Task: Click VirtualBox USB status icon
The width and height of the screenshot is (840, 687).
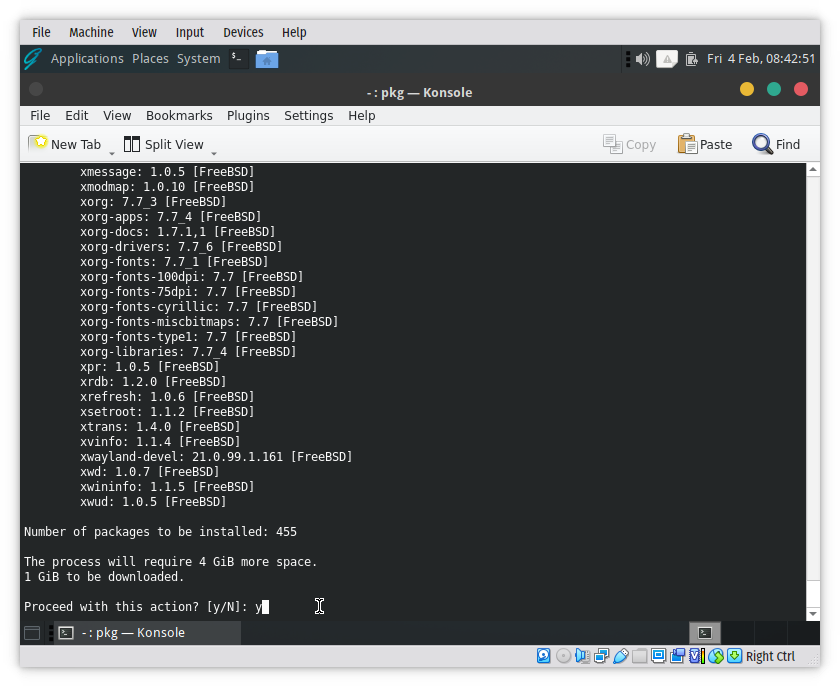Action: [x=621, y=656]
